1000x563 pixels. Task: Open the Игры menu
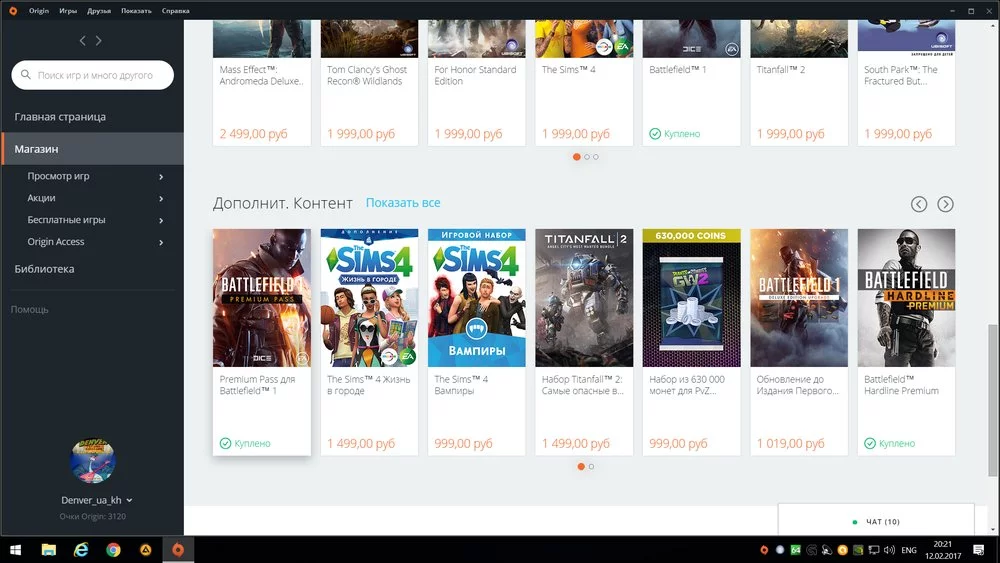[x=68, y=11]
